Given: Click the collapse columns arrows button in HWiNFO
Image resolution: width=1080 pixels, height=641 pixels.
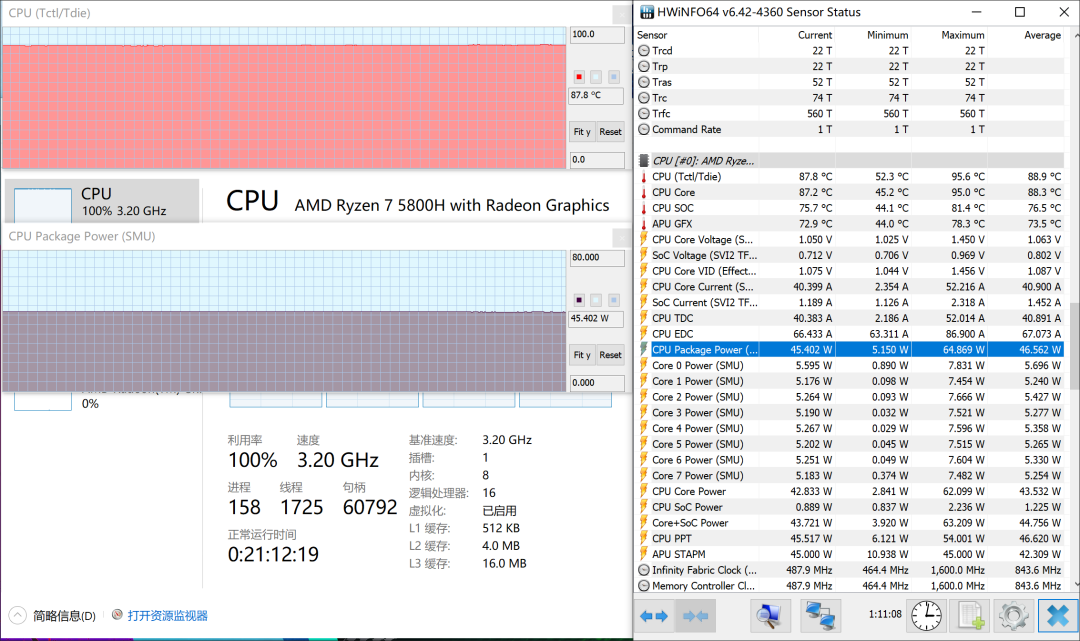Looking at the screenshot, I should [696, 616].
